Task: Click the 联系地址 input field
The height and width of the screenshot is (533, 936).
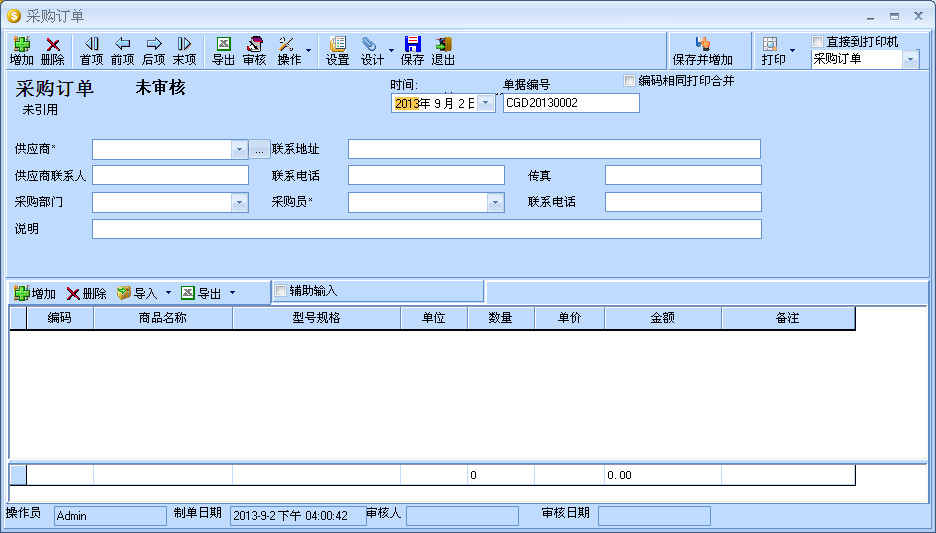Action: pyautogui.click(x=555, y=149)
